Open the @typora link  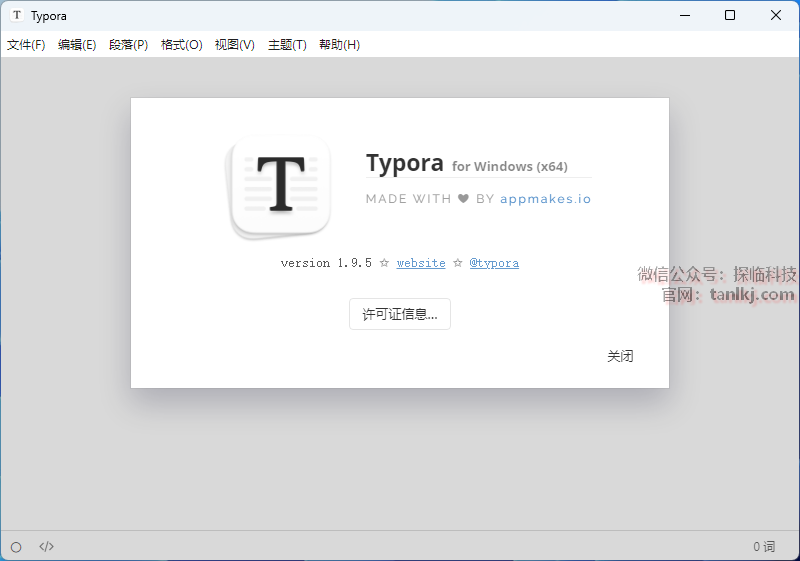(x=494, y=263)
